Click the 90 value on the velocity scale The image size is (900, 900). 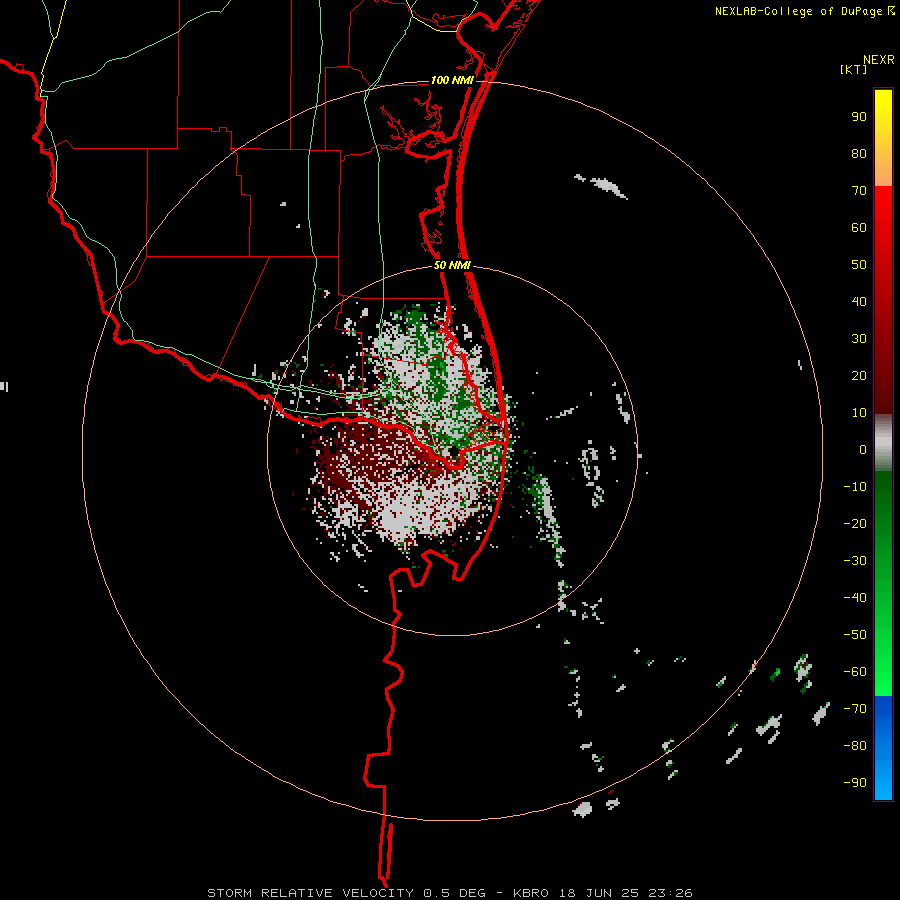[859, 117]
